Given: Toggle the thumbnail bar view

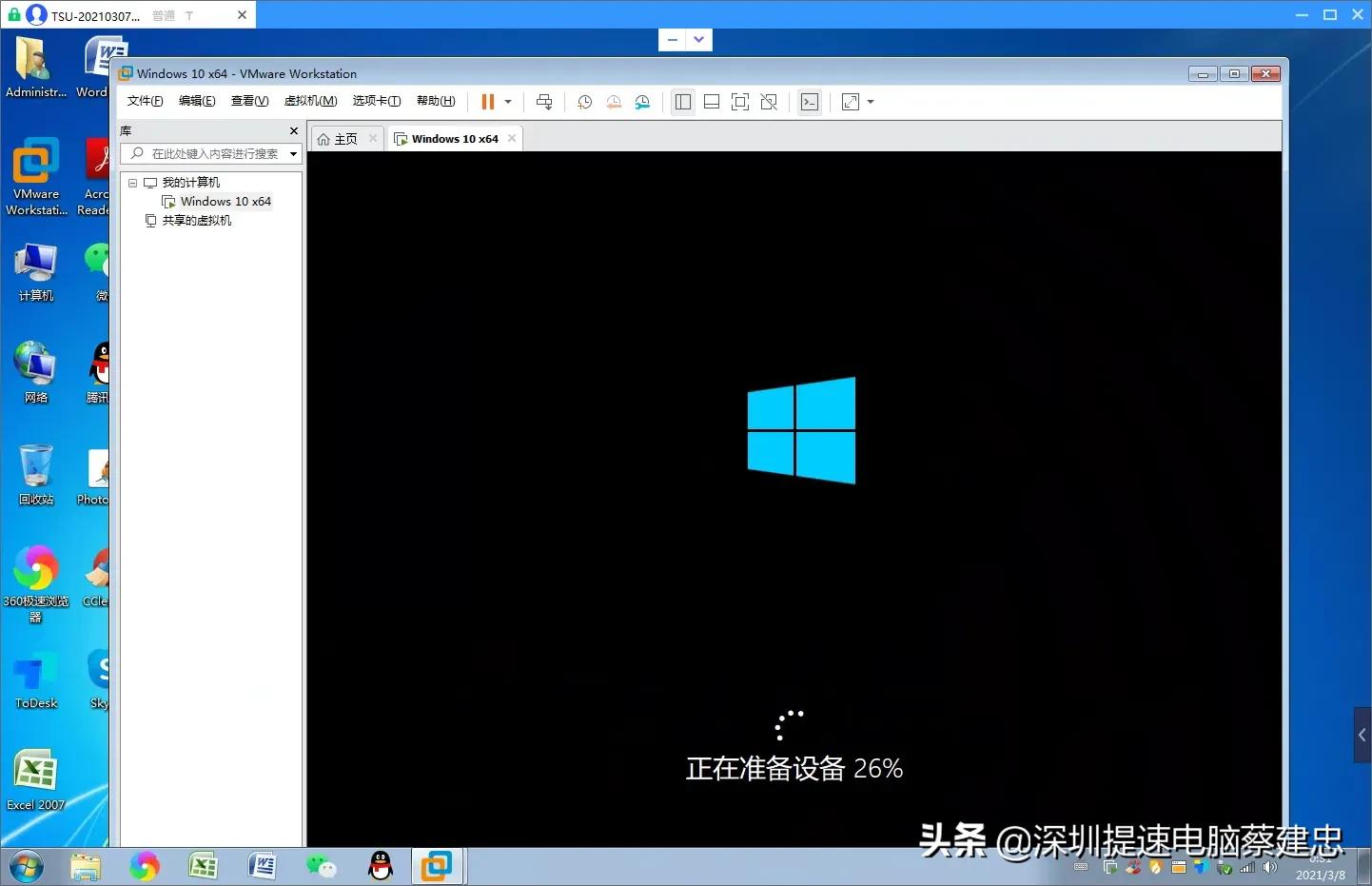Looking at the screenshot, I should 711,102.
